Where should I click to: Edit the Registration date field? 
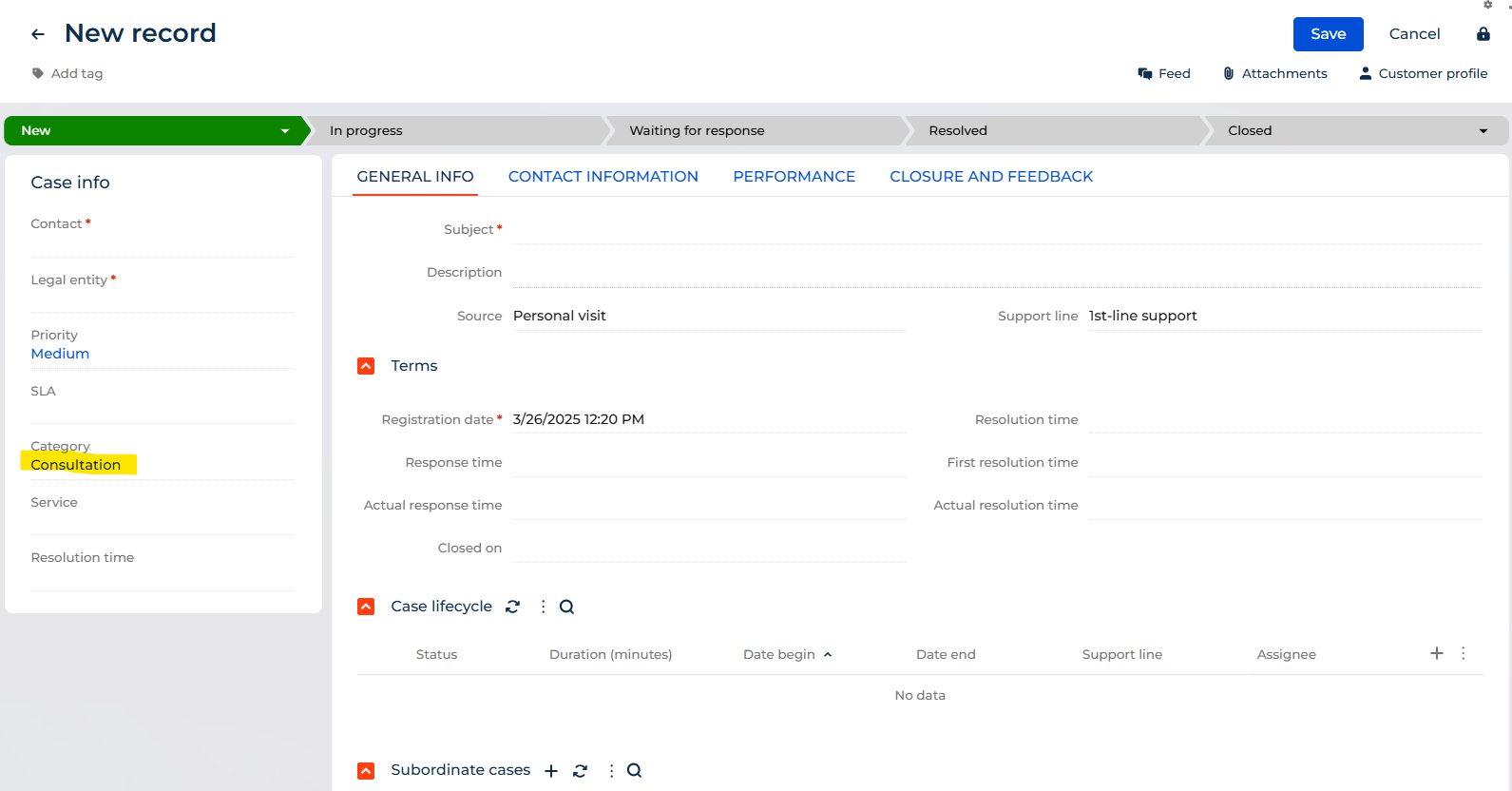pyautogui.click(x=709, y=419)
